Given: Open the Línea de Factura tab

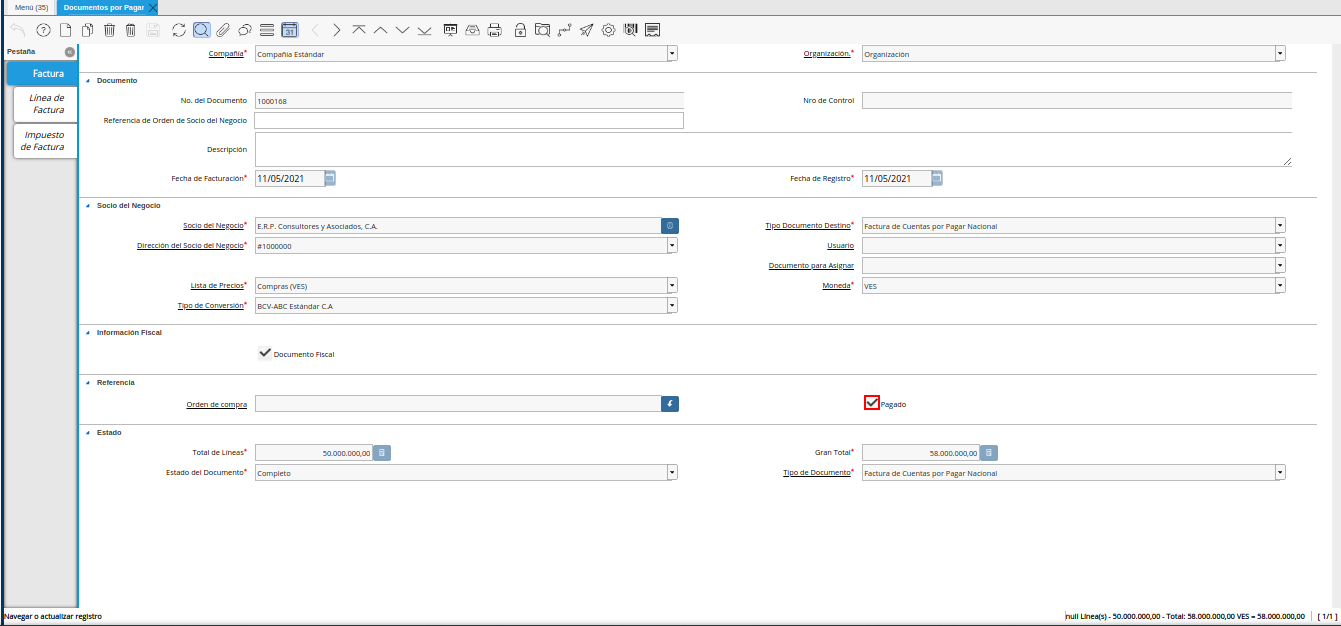Looking at the screenshot, I should click(x=47, y=104).
